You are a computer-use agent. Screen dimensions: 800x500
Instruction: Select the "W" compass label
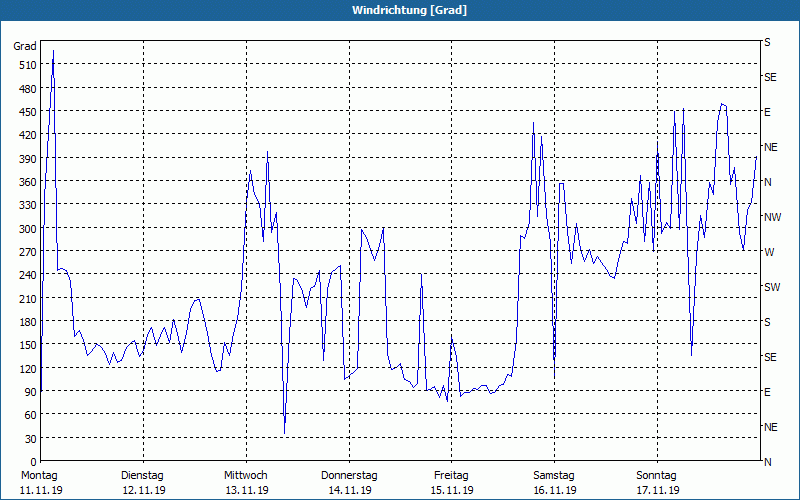[x=769, y=252]
